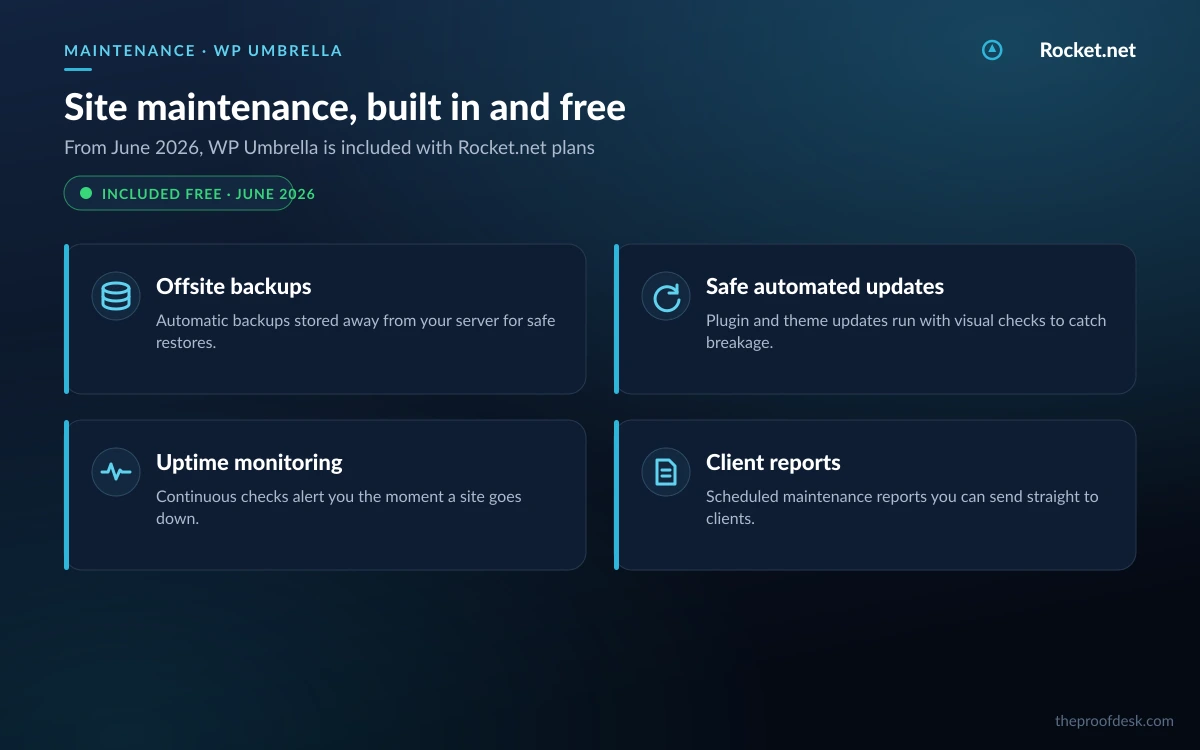The width and height of the screenshot is (1200, 750).
Task: Select the Included Free June 2026 badge
Action: [x=179, y=193]
